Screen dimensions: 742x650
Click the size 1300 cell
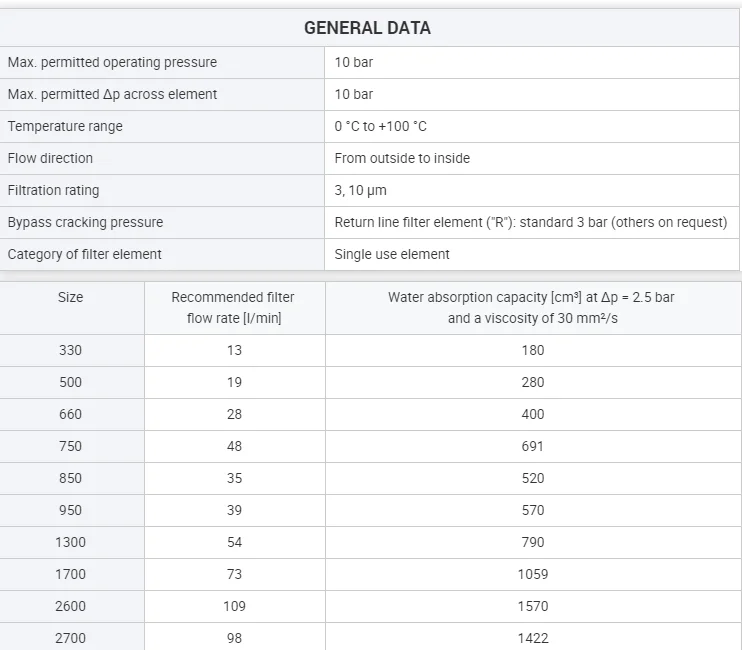tap(71, 542)
